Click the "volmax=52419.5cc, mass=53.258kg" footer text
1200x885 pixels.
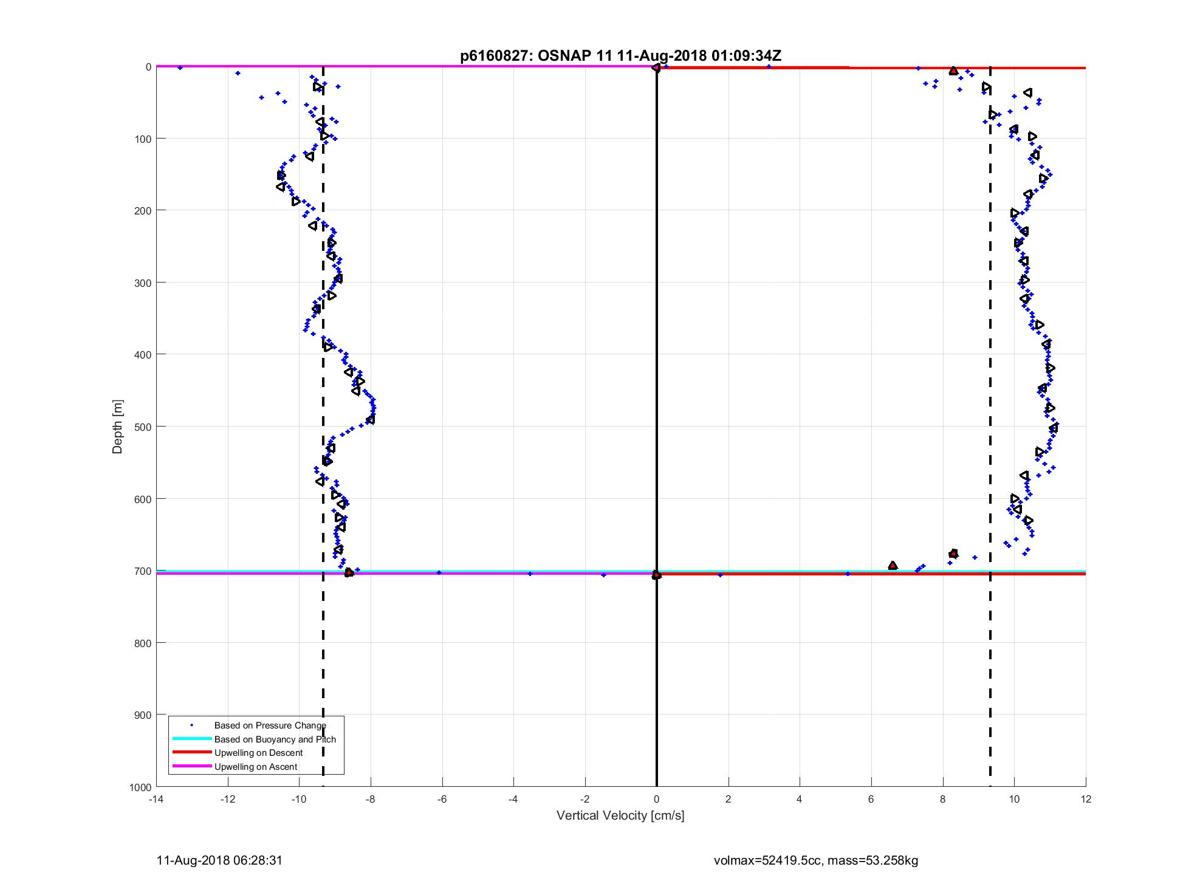[816, 860]
